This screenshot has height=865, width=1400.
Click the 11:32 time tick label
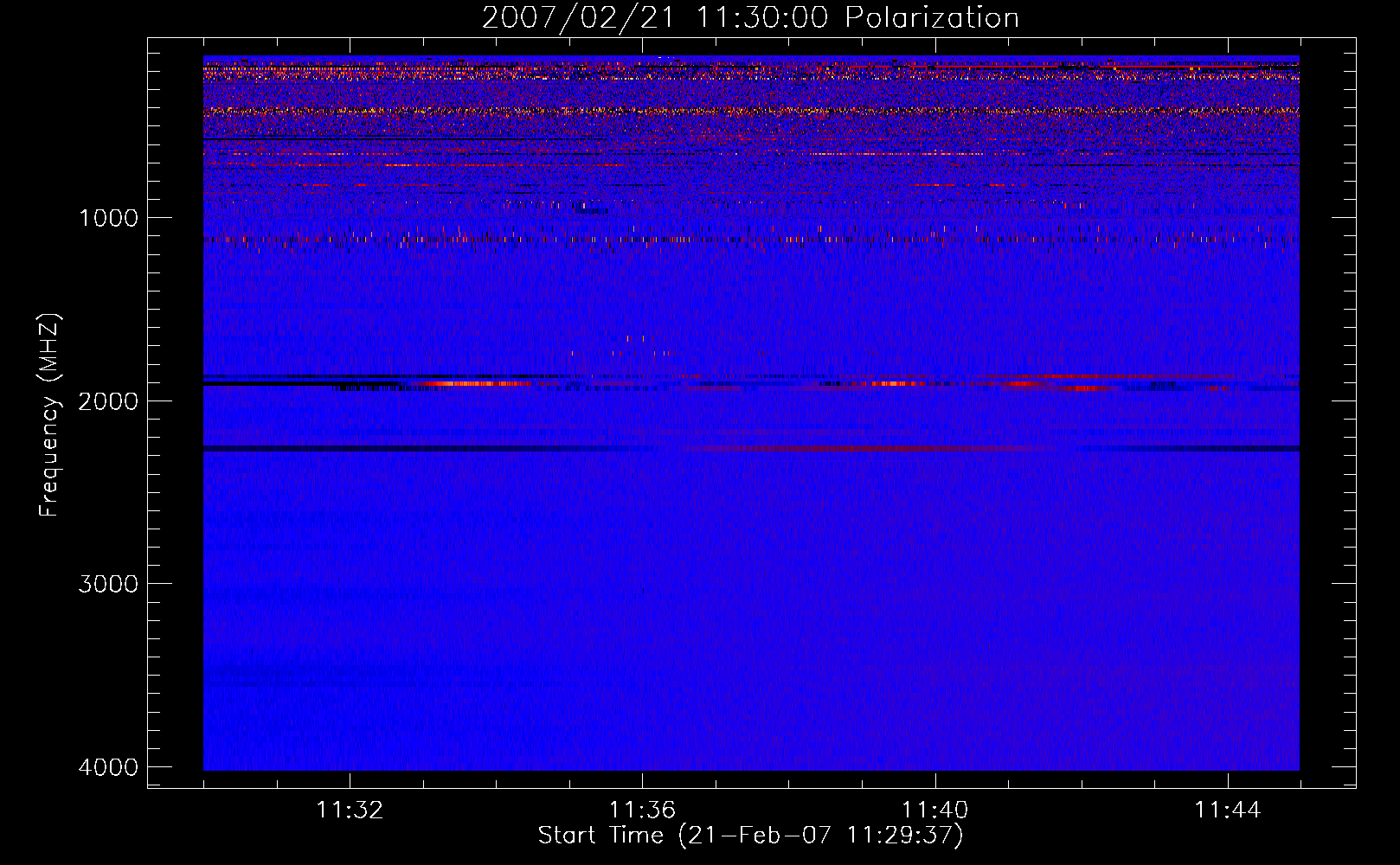point(350,811)
